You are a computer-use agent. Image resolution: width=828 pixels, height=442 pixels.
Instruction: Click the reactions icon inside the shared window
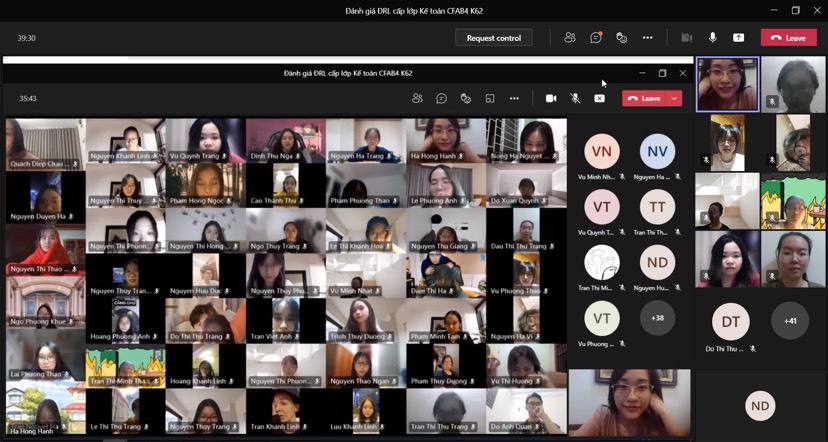[x=465, y=98]
